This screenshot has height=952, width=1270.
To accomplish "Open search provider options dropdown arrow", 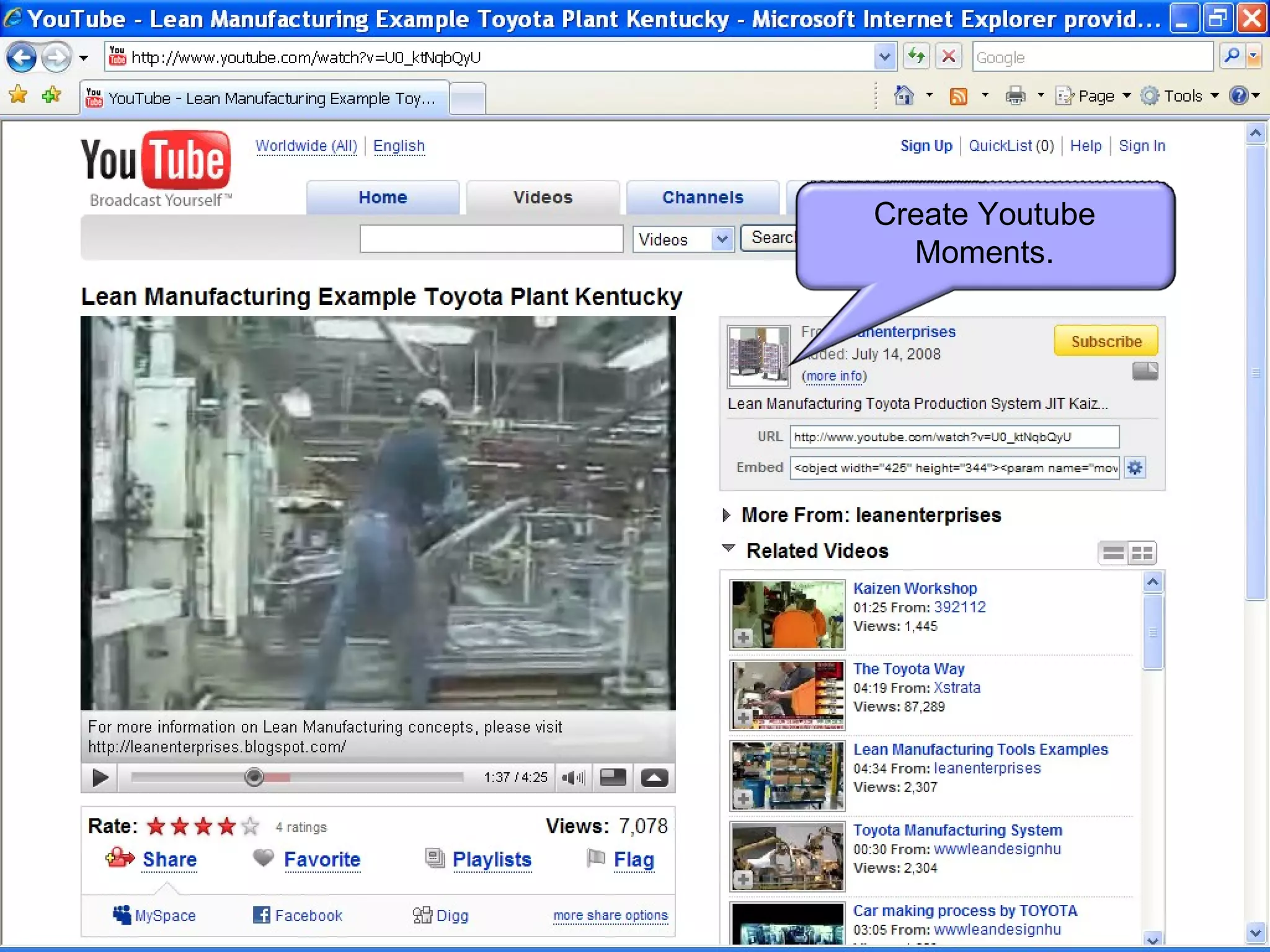I will [1254, 57].
